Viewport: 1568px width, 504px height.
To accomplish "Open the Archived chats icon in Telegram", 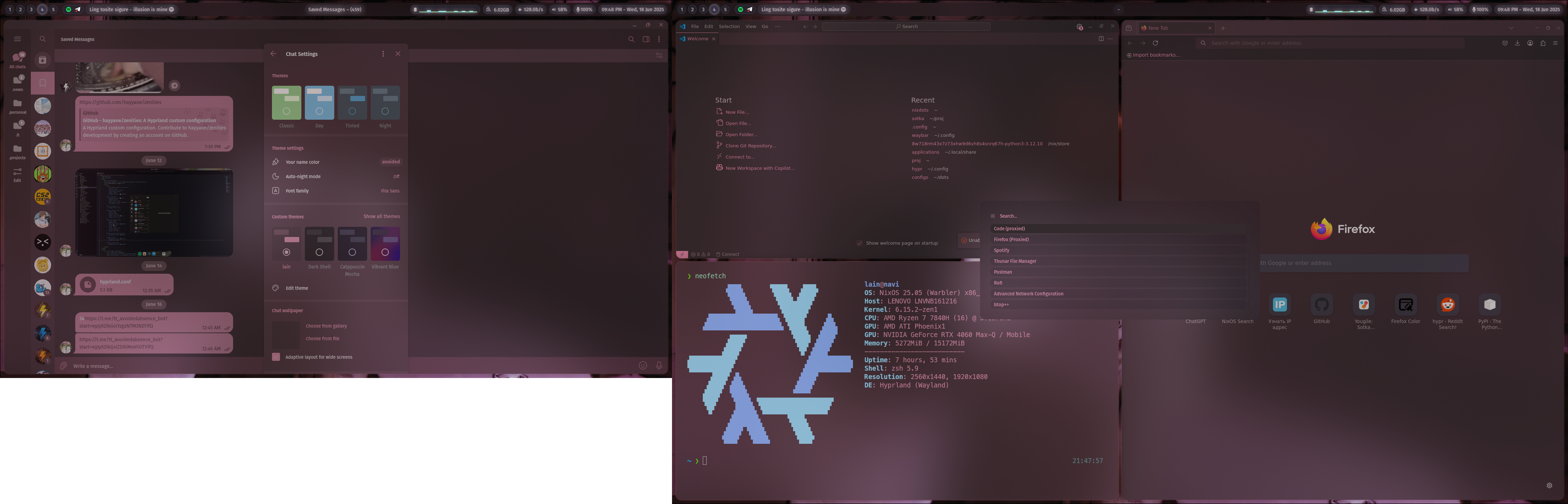I will [x=43, y=59].
